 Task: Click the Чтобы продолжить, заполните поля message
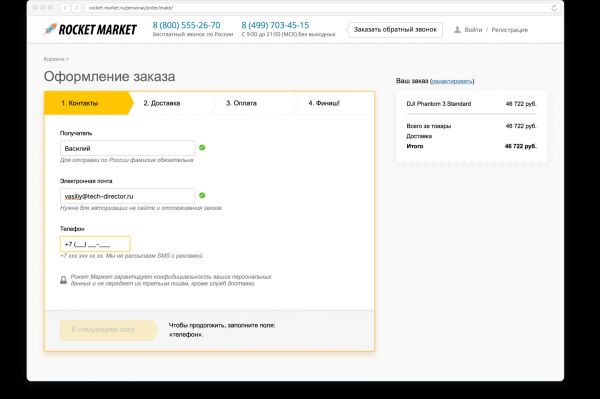pos(222,330)
